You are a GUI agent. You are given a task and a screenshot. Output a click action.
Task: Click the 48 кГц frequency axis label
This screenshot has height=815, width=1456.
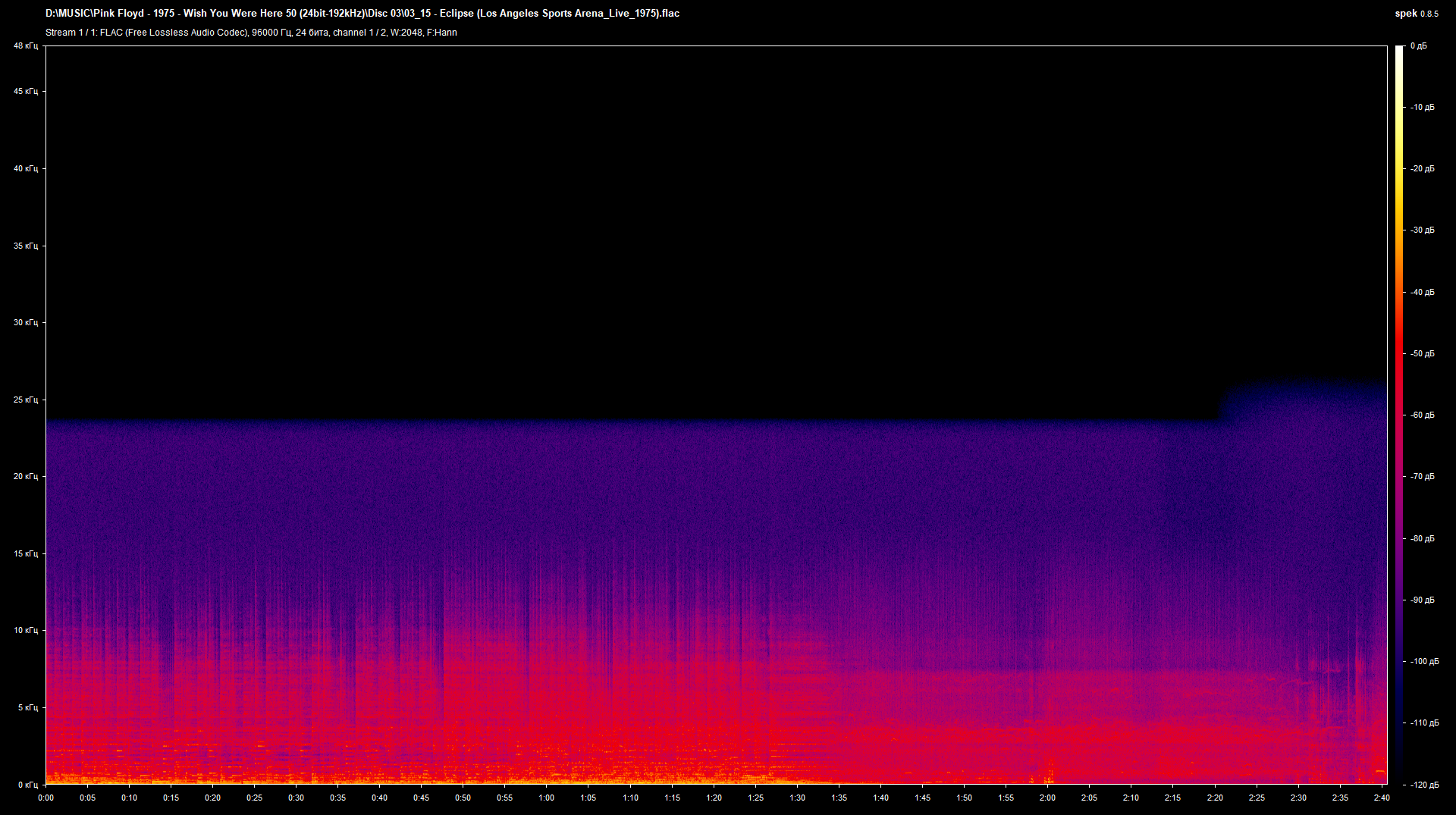click(x=25, y=45)
